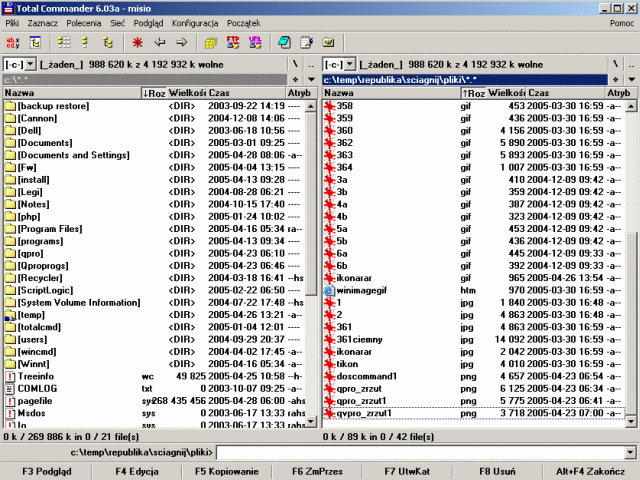Open the notepad editor toolbar icon
Image resolution: width=640 pixels, height=480 pixels.
pos(306,42)
